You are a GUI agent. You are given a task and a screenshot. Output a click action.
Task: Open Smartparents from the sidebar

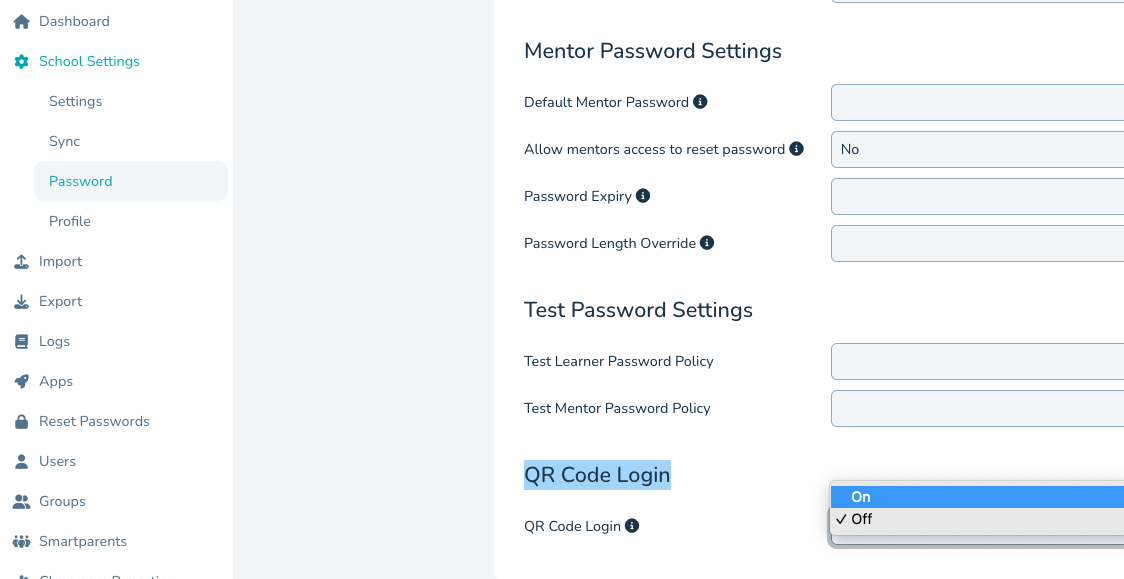pyautogui.click(x=82, y=541)
